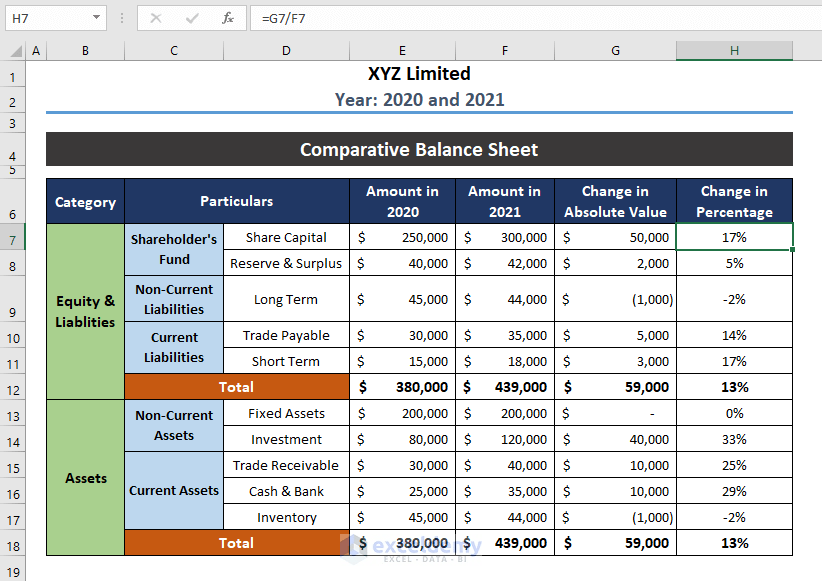Open the Name Box dropdown arrow
Image resolution: width=822 pixels, height=581 pixels.
tap(97, 17)
